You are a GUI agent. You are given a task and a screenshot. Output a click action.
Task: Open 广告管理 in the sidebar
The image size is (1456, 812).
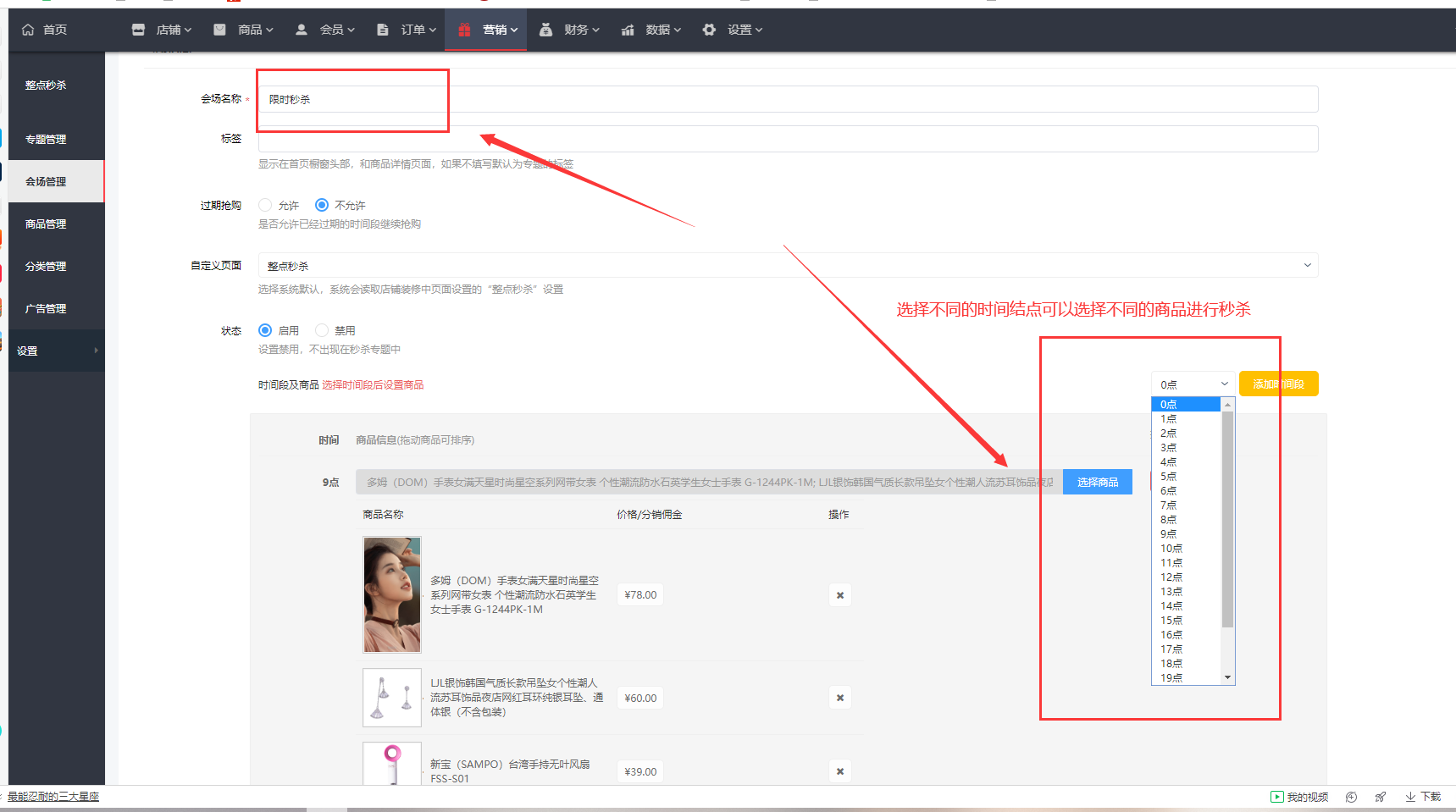click(46, 309)
